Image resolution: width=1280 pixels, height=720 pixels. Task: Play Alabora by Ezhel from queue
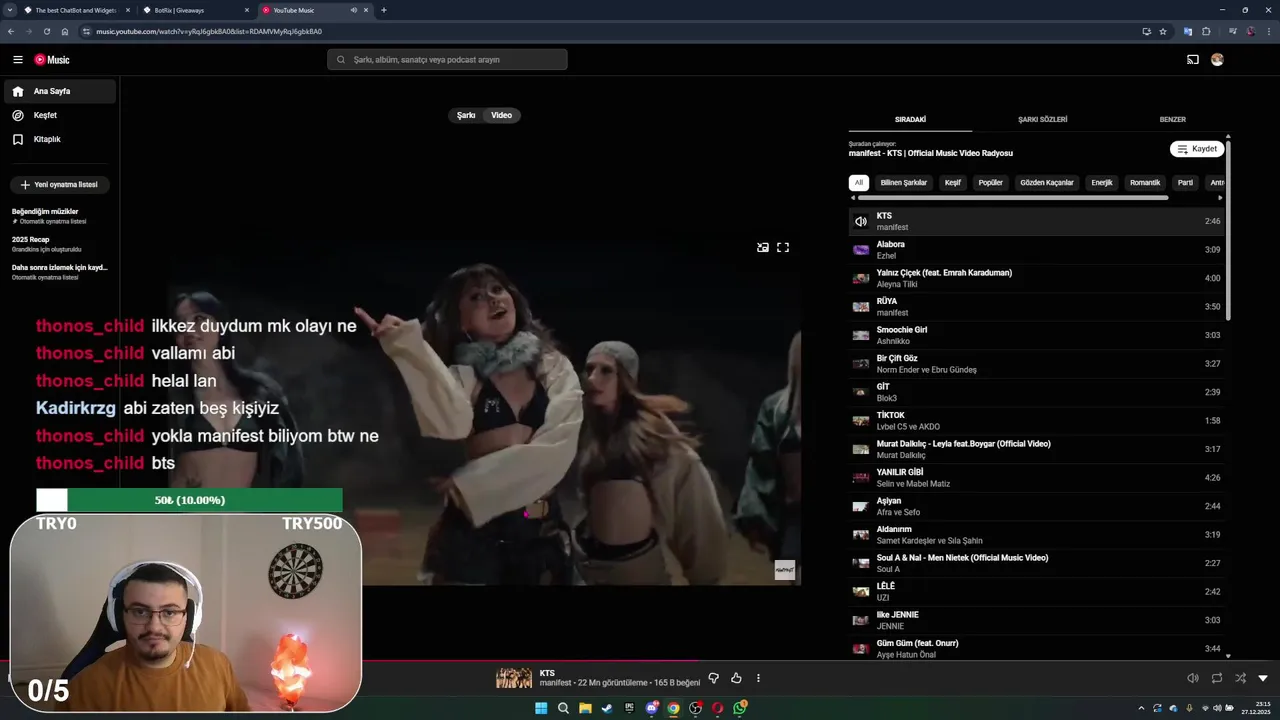pyautogui.click(x=1035, y=250)
